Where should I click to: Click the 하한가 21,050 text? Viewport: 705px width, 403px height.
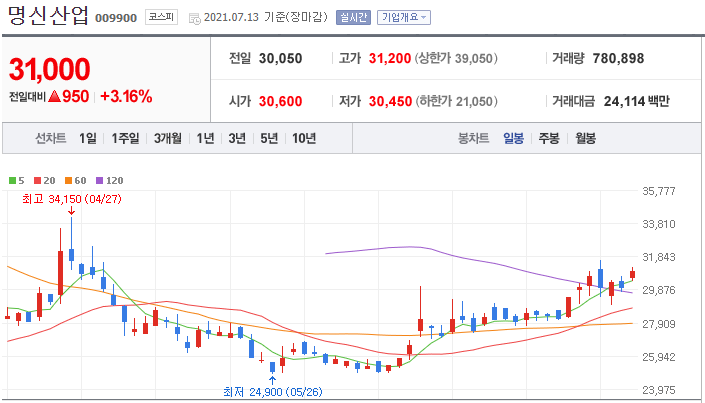pos(456,101)
